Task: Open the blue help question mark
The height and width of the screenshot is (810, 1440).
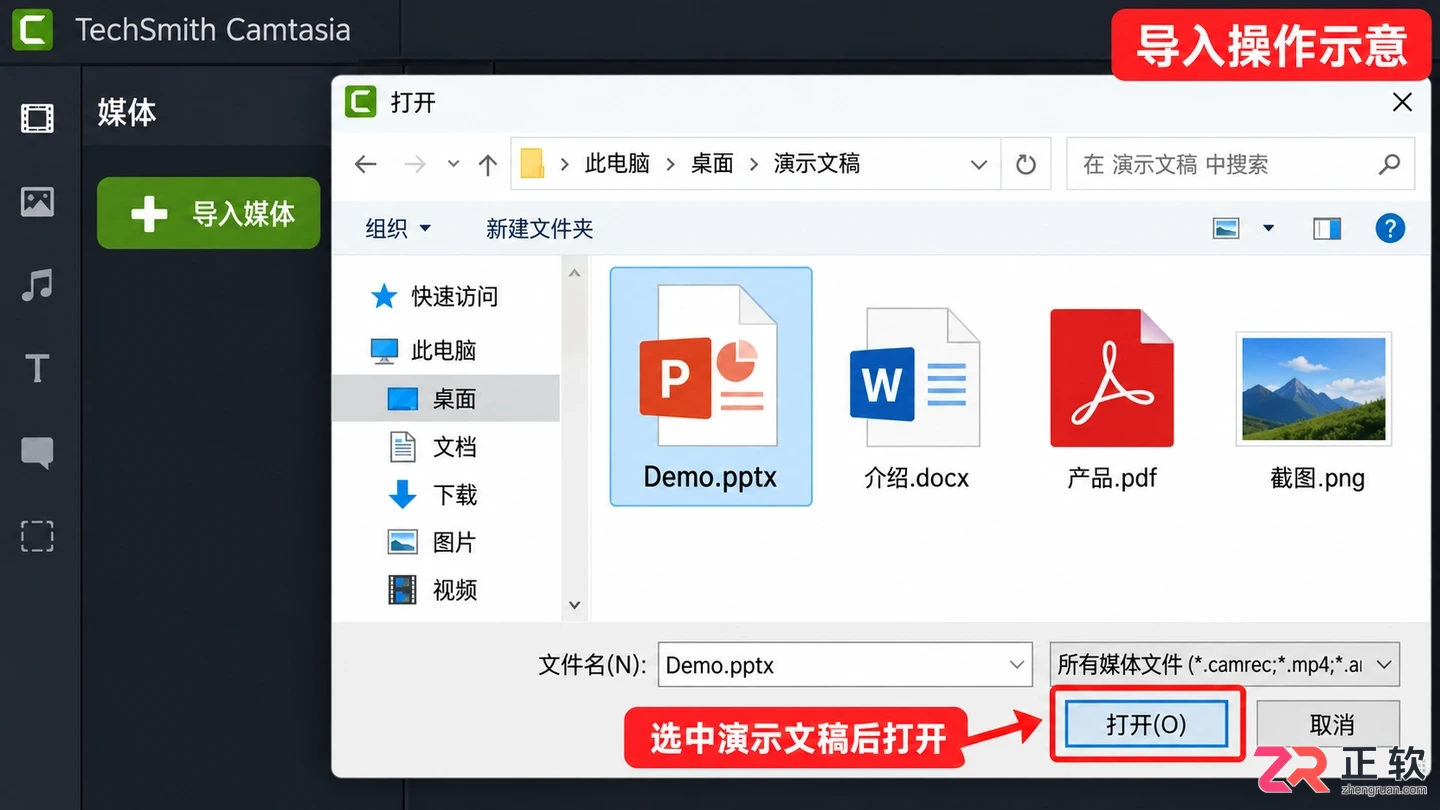Action: [x=1390, y=229]
